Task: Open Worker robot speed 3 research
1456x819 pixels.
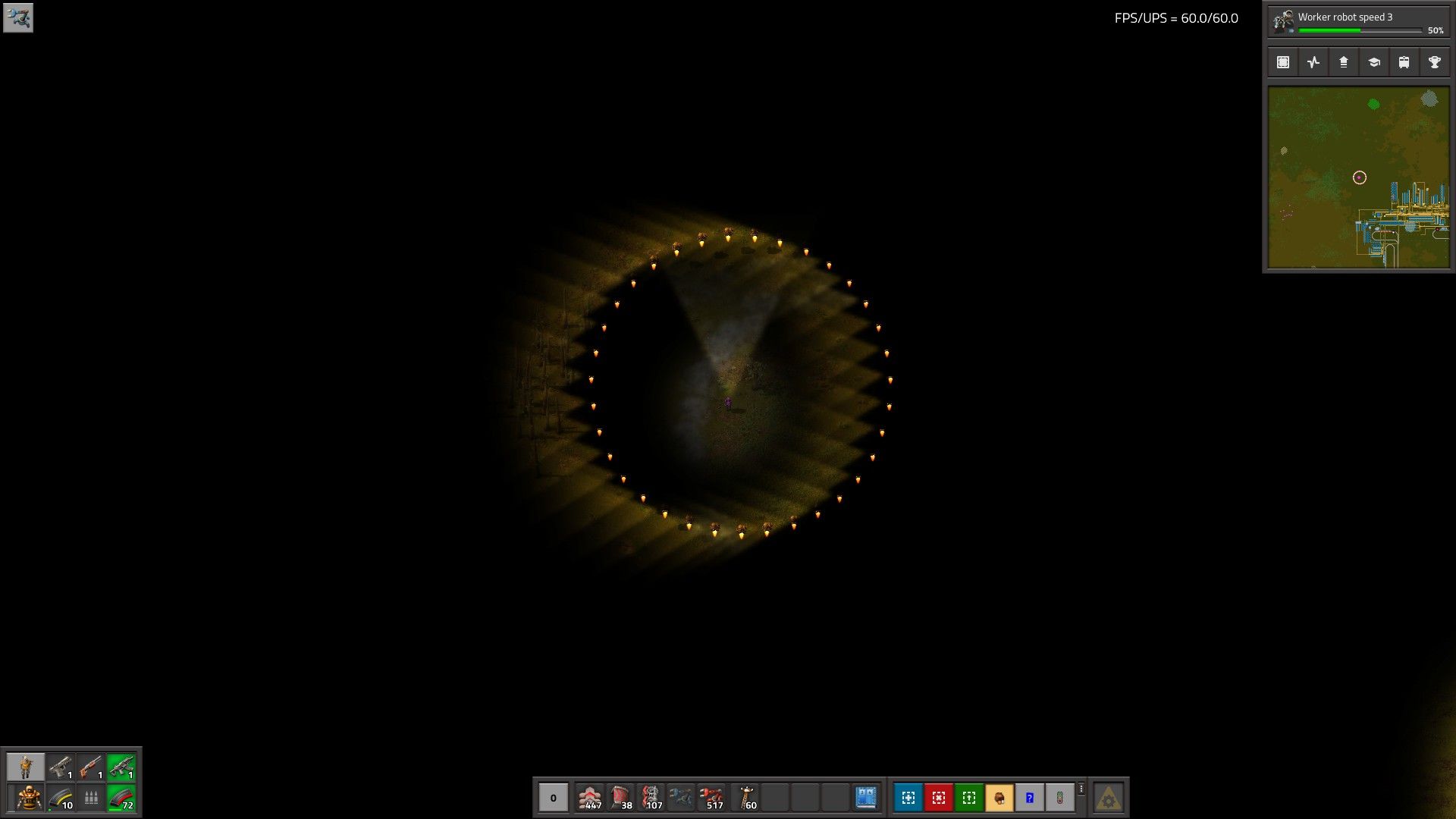Action: coord(1345,17)
